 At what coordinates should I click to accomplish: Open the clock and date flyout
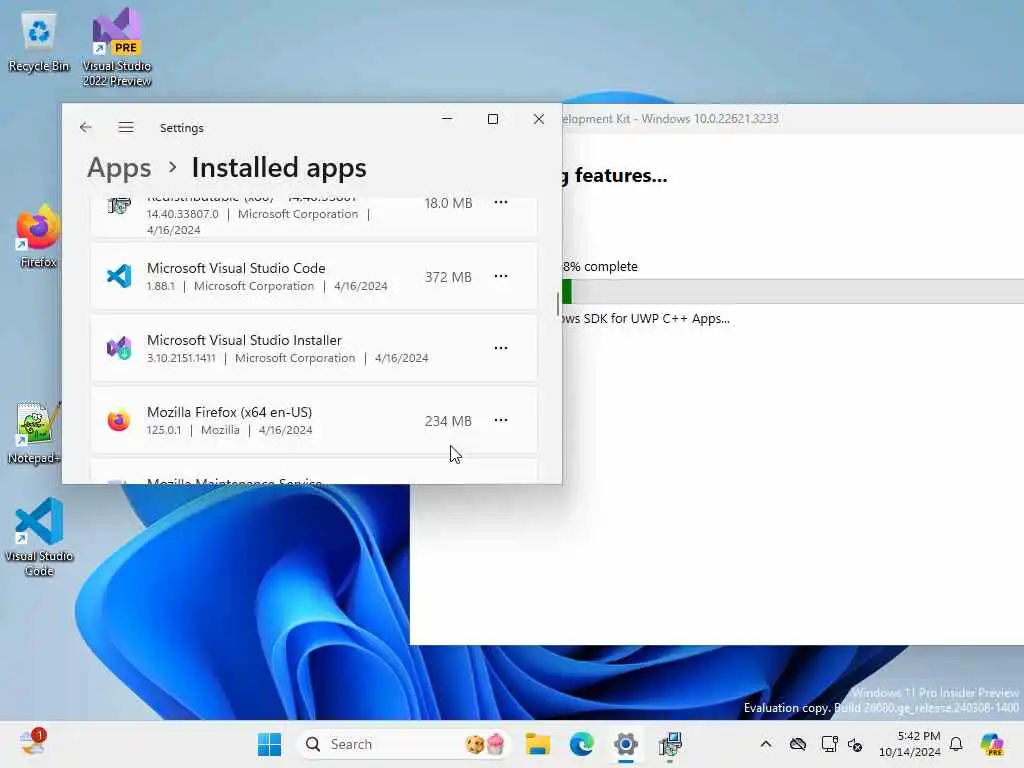pyautogui.click(x=910, y=744)
